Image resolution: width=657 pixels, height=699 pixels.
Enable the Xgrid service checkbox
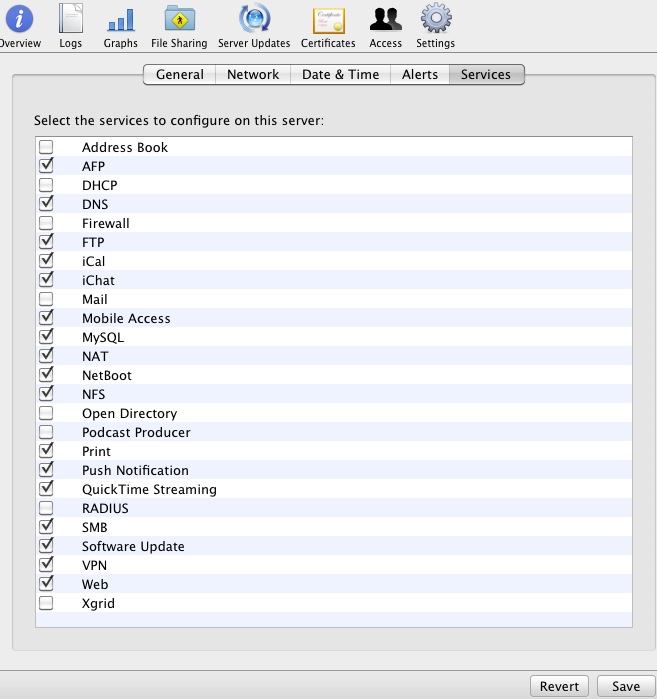(46, 603)
